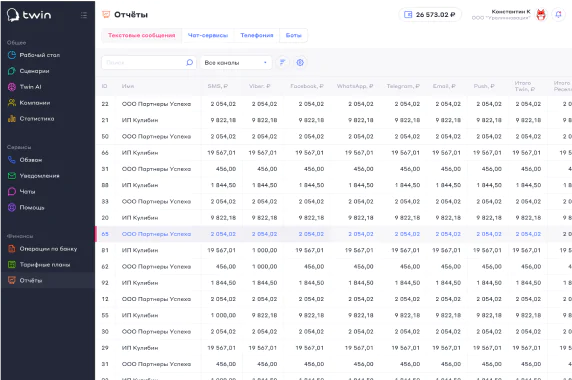
Task: Select the Боты tab
Action: pyautogui.click(x=293, y=35)
